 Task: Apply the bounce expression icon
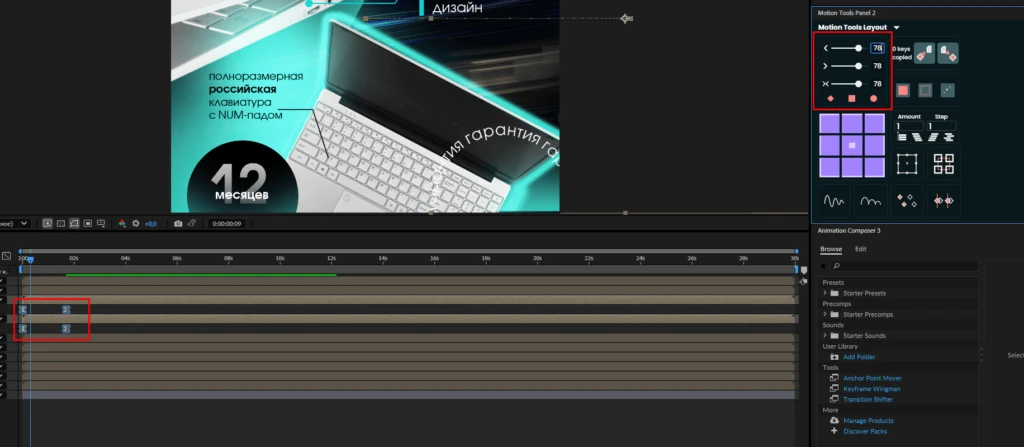pyautogui.click(x=871, y=201)
